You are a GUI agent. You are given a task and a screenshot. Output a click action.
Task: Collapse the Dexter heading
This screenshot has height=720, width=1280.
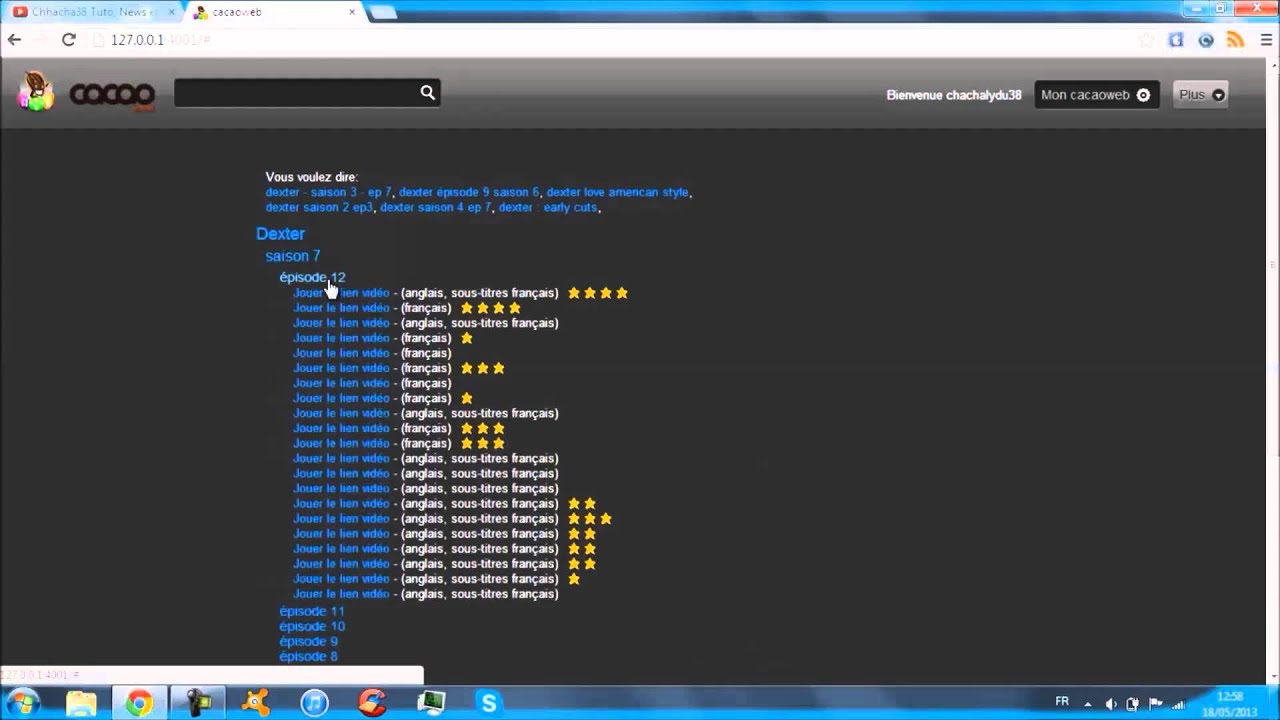pos(280,234)
